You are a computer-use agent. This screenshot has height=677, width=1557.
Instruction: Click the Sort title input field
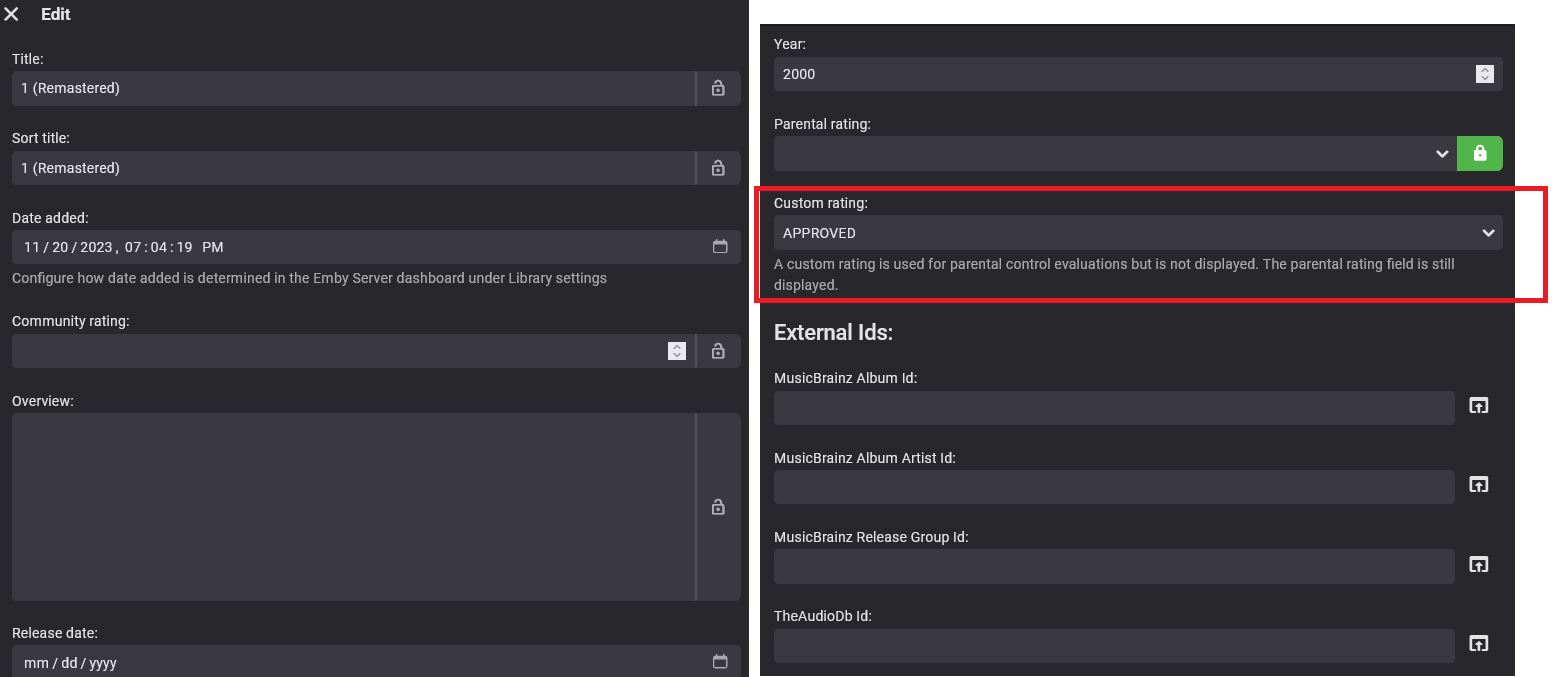tap(350, 168)
